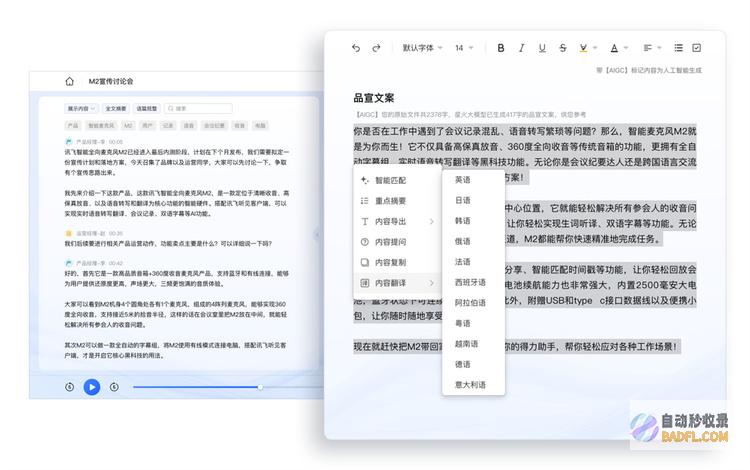Screen dimensions: 750x470
Task: Click the audio progress slider handle
Action: [261, 387]
